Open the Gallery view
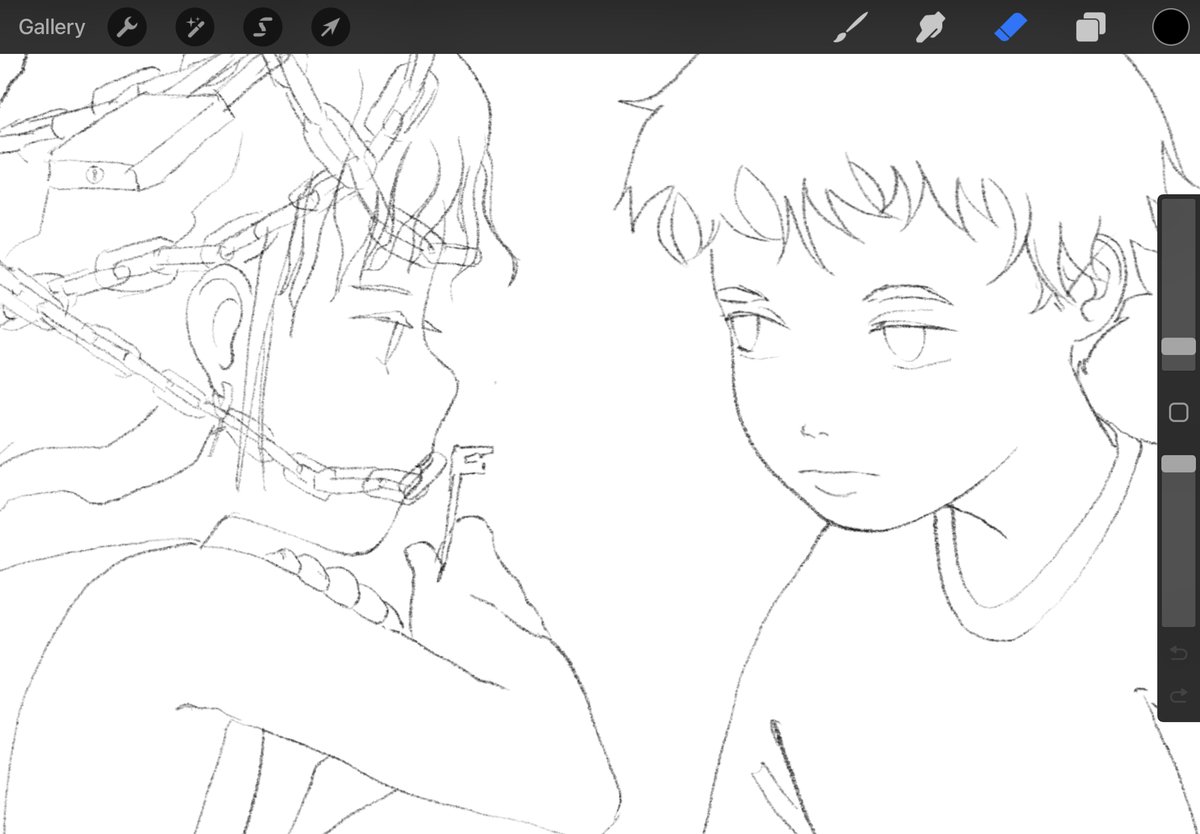 coord(52,27)
